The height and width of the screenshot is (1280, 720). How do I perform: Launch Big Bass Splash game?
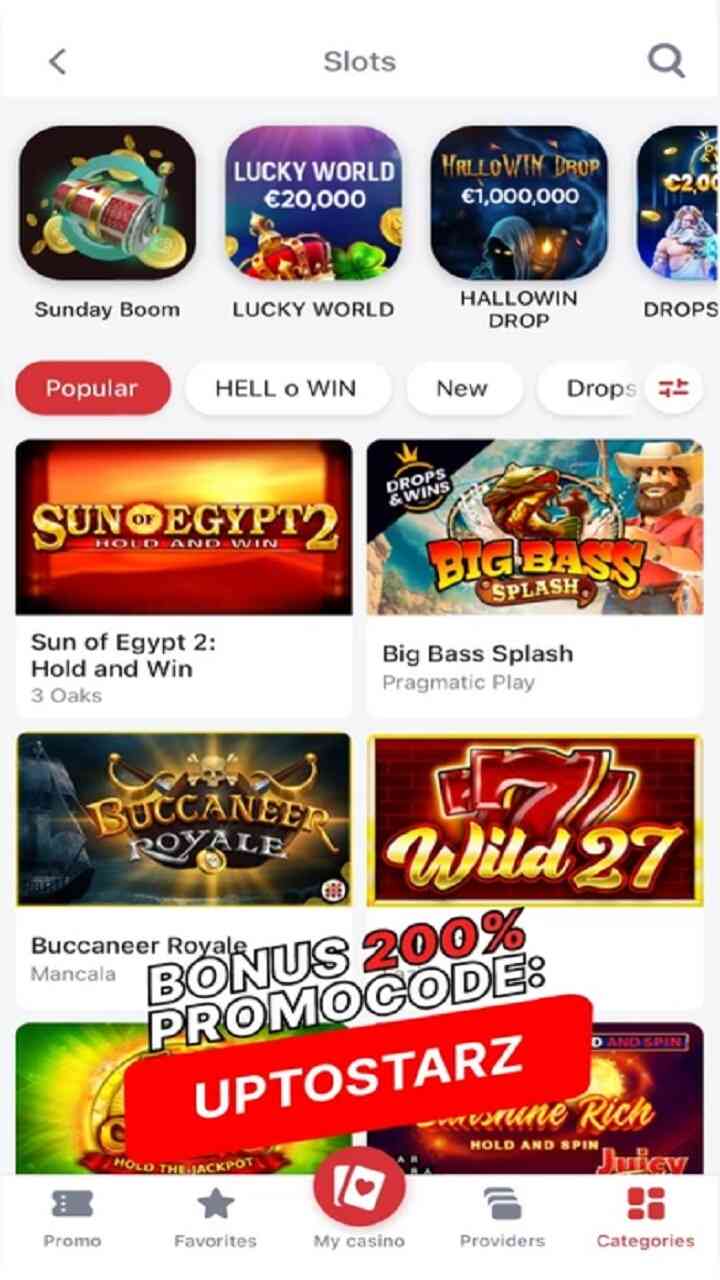coord(535,578)
